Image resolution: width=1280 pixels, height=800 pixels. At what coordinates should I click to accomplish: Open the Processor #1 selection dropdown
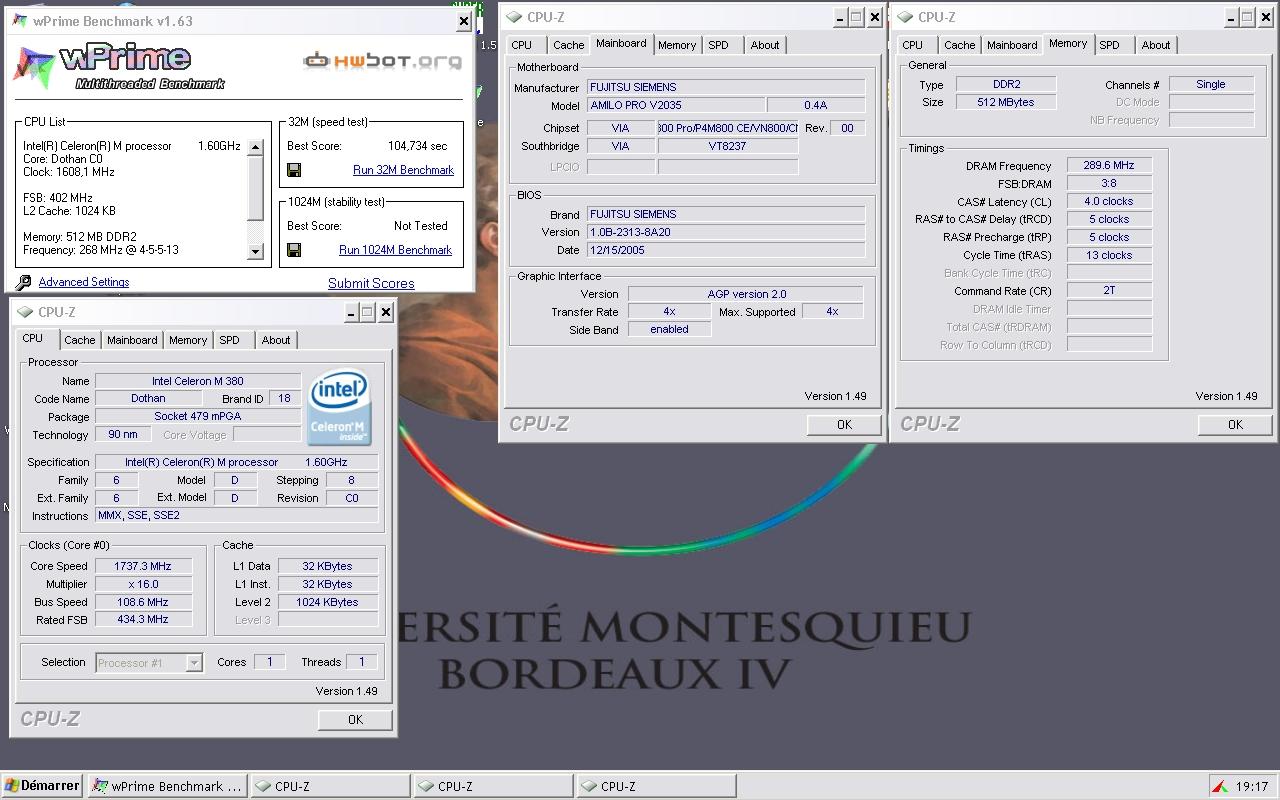pos(194,662)
